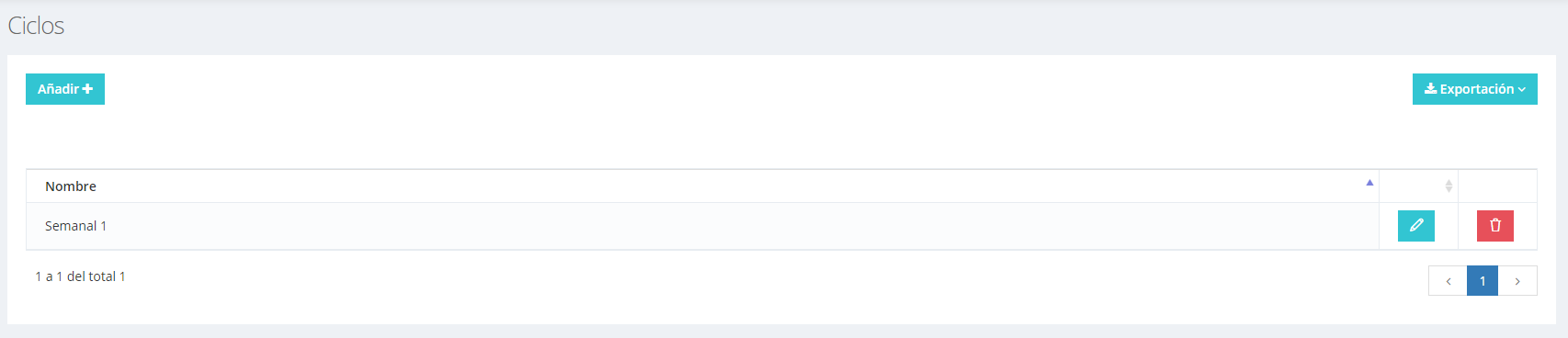
Task: Click the sort arrows in the edit column header
Action: (1449, 186)
